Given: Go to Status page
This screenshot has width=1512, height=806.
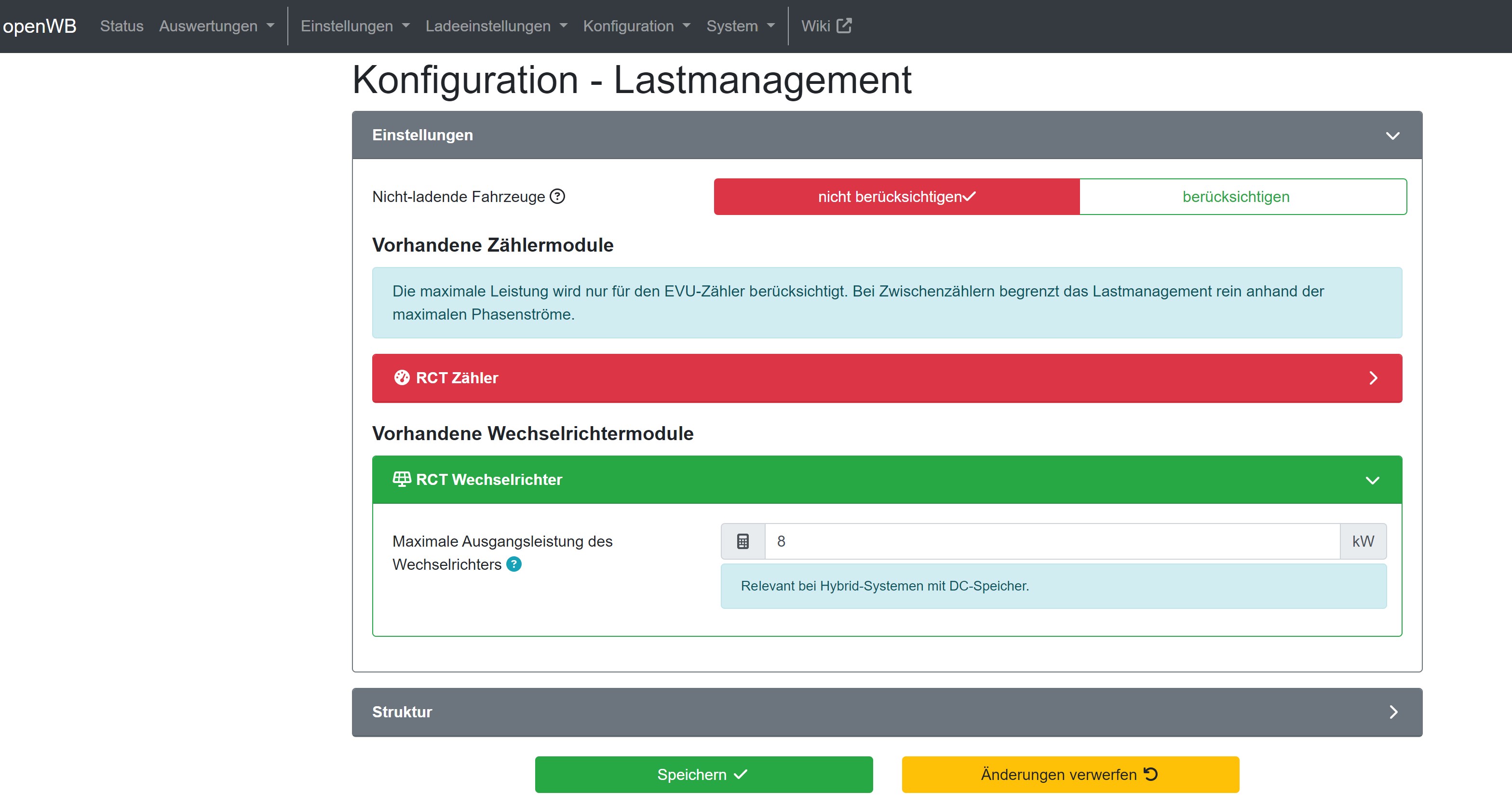Looking at the screenshot, I should coord(121,26).
